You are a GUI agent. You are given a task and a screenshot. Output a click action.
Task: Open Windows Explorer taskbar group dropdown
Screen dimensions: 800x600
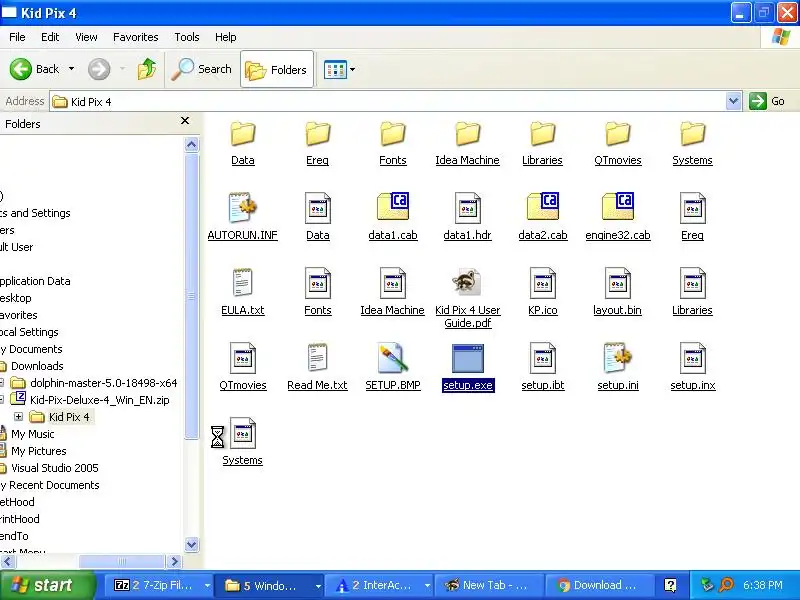317,586
